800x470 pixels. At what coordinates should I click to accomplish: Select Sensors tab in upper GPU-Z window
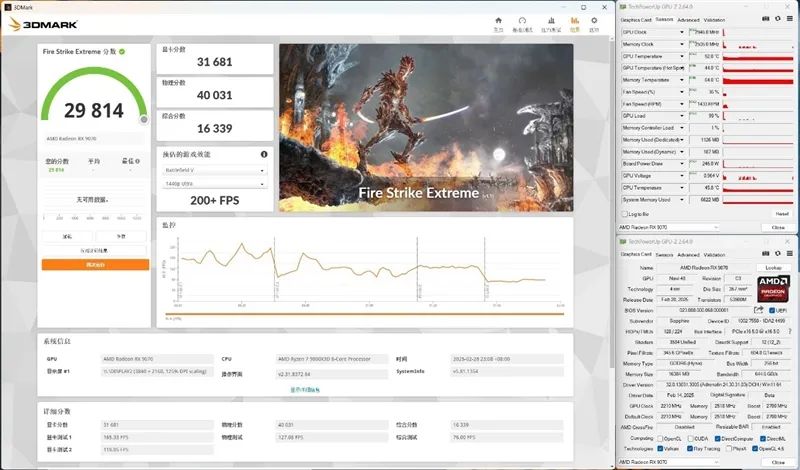(x=664, y=19)
